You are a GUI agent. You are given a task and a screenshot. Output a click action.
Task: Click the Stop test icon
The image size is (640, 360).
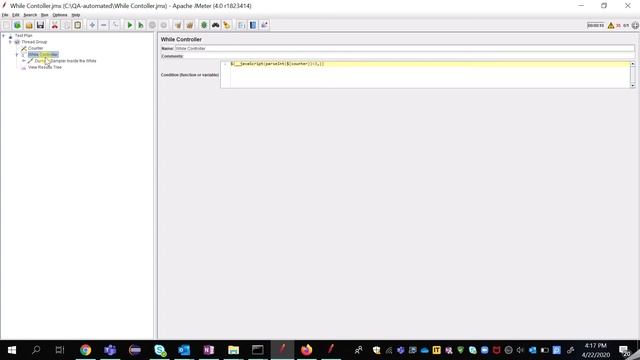click(152, 25)
